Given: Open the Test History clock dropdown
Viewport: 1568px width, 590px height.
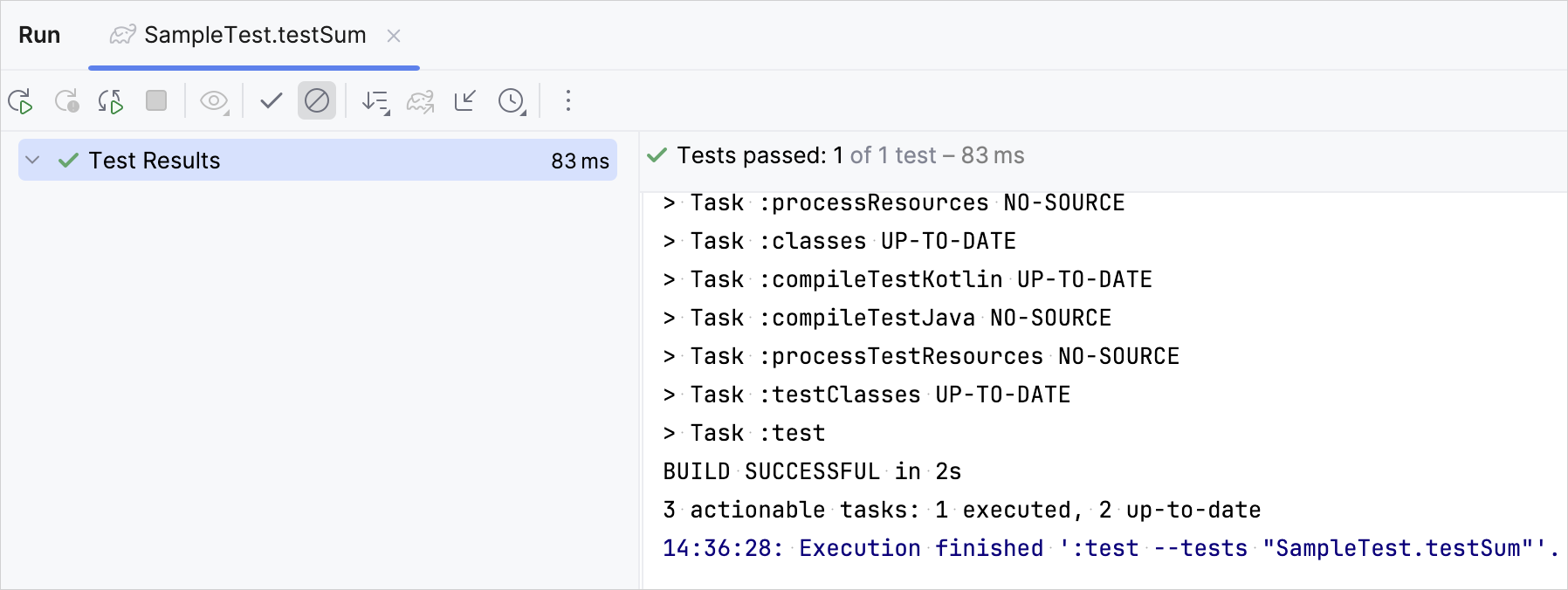Looking at the screenshot, I should [510, 100].
